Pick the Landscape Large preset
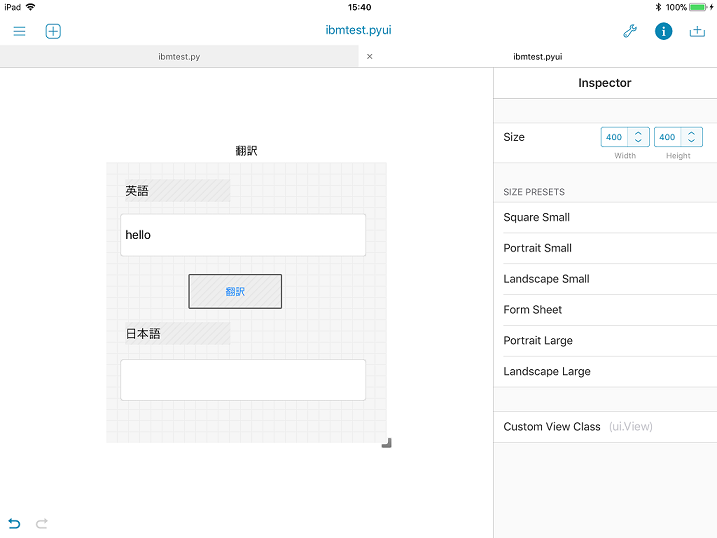Viewport: 717px width, 538px height. [547, 371]
